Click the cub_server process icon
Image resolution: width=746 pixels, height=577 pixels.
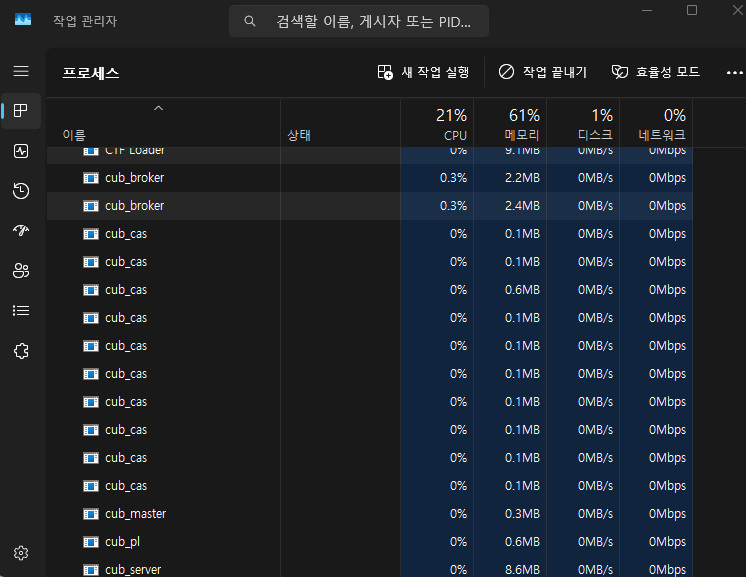click(x=91, y=570)
